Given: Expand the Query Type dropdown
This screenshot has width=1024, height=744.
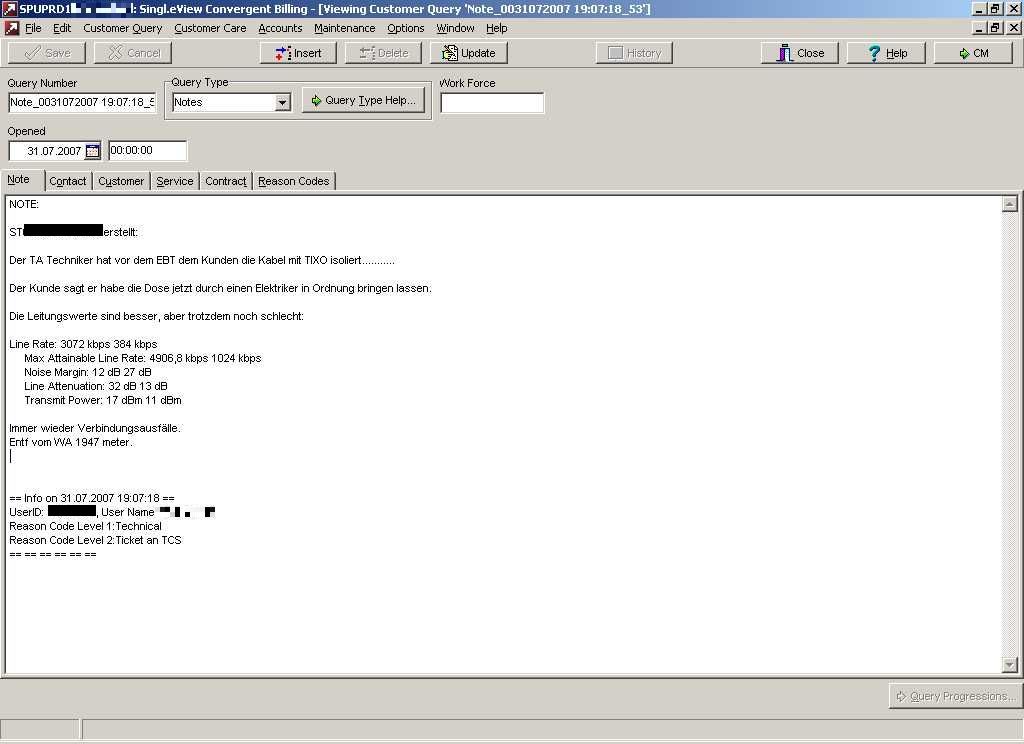Looking at the screenshot, I should [282, 102].
